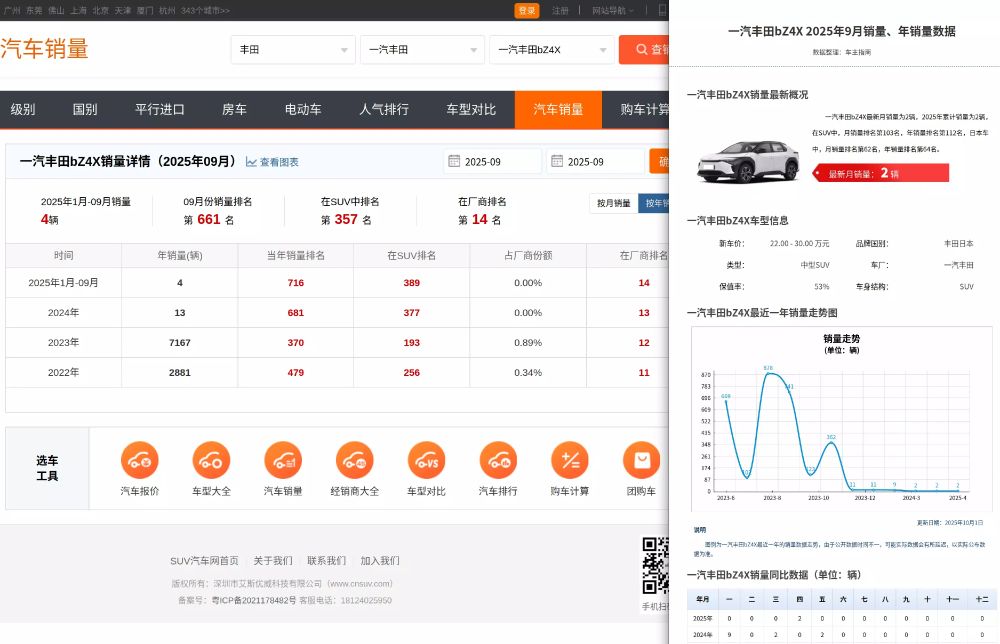This screenshot has width=1000, height=644.
Task: Click the chart icon beside 查看图表
Action: tap(251, 162)
